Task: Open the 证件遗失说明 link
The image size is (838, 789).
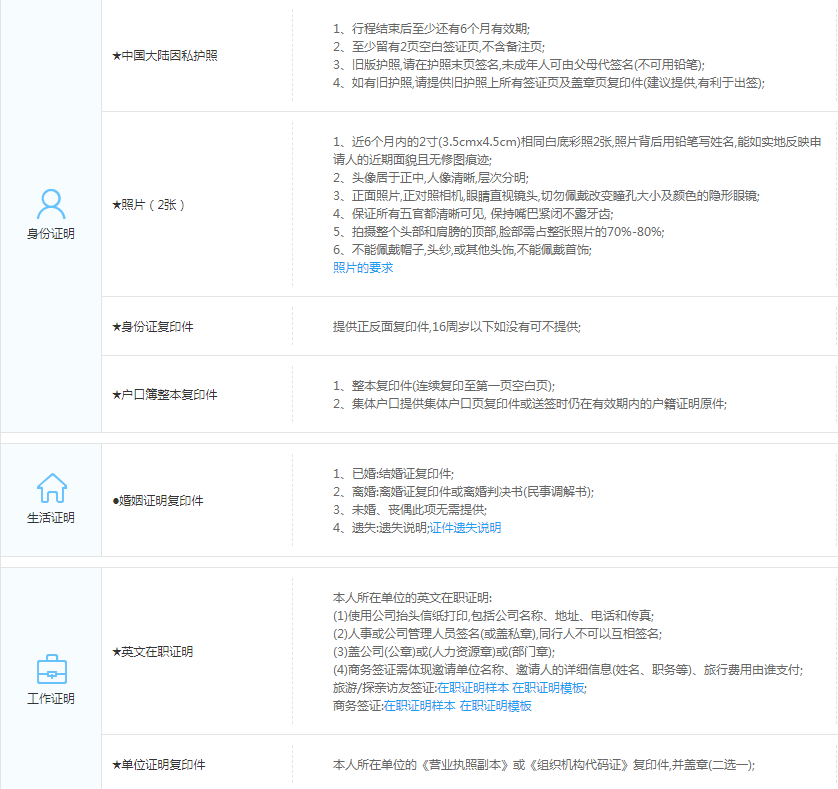Action: tap(466, 528)
